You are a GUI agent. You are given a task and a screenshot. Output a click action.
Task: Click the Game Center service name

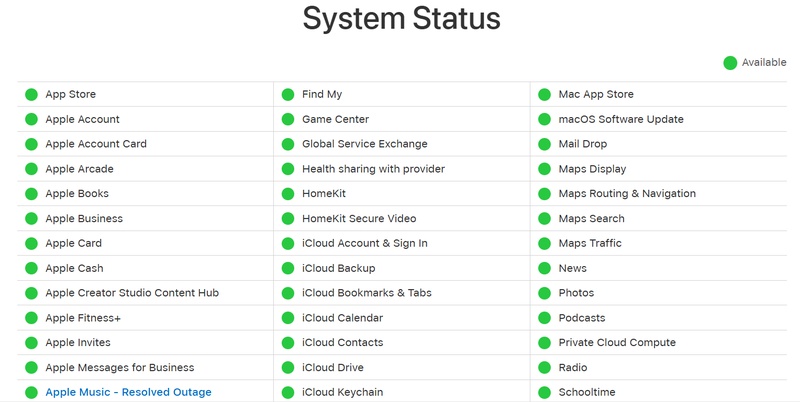335,119
